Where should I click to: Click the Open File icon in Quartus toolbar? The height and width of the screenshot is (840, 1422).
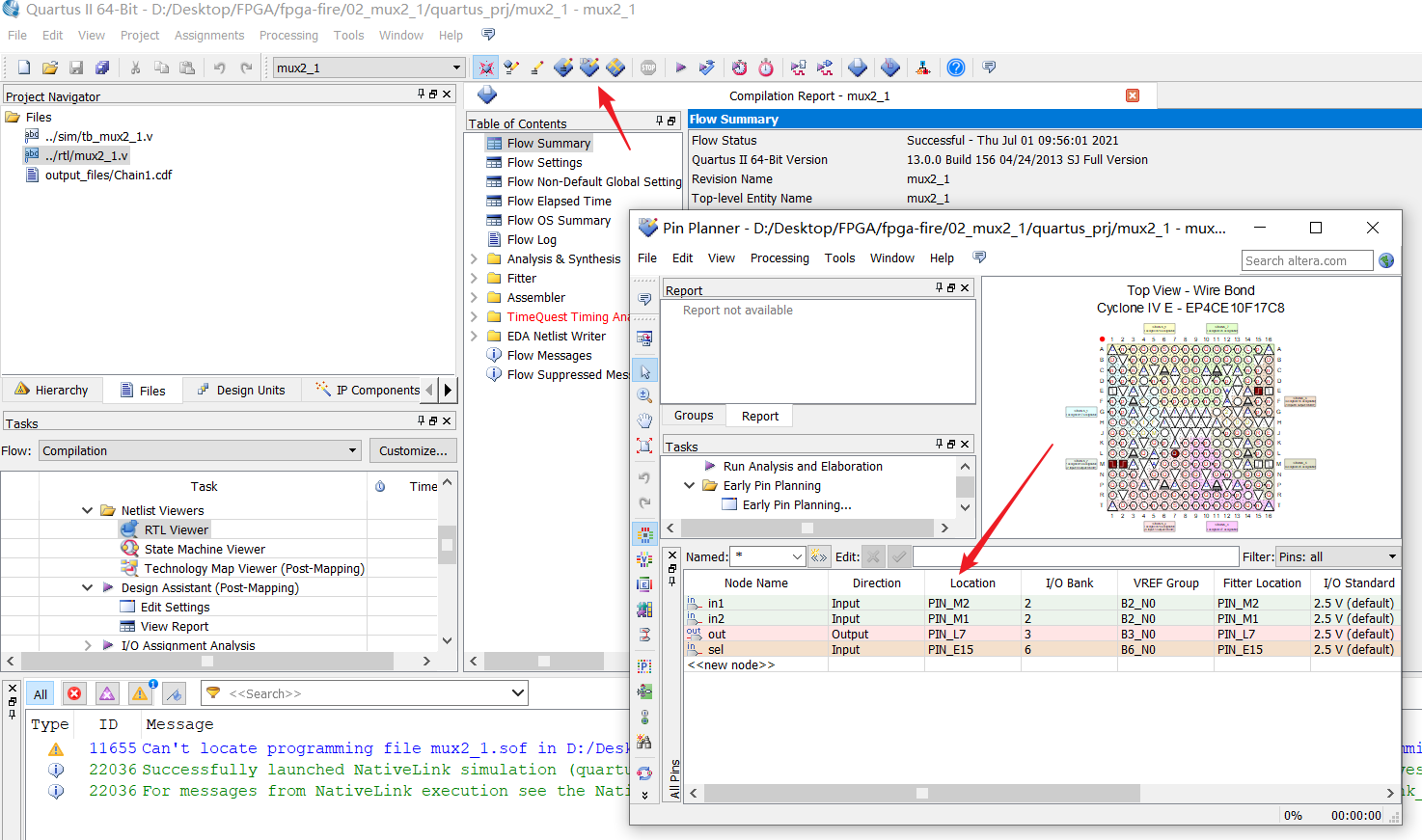tap(50, 68)
